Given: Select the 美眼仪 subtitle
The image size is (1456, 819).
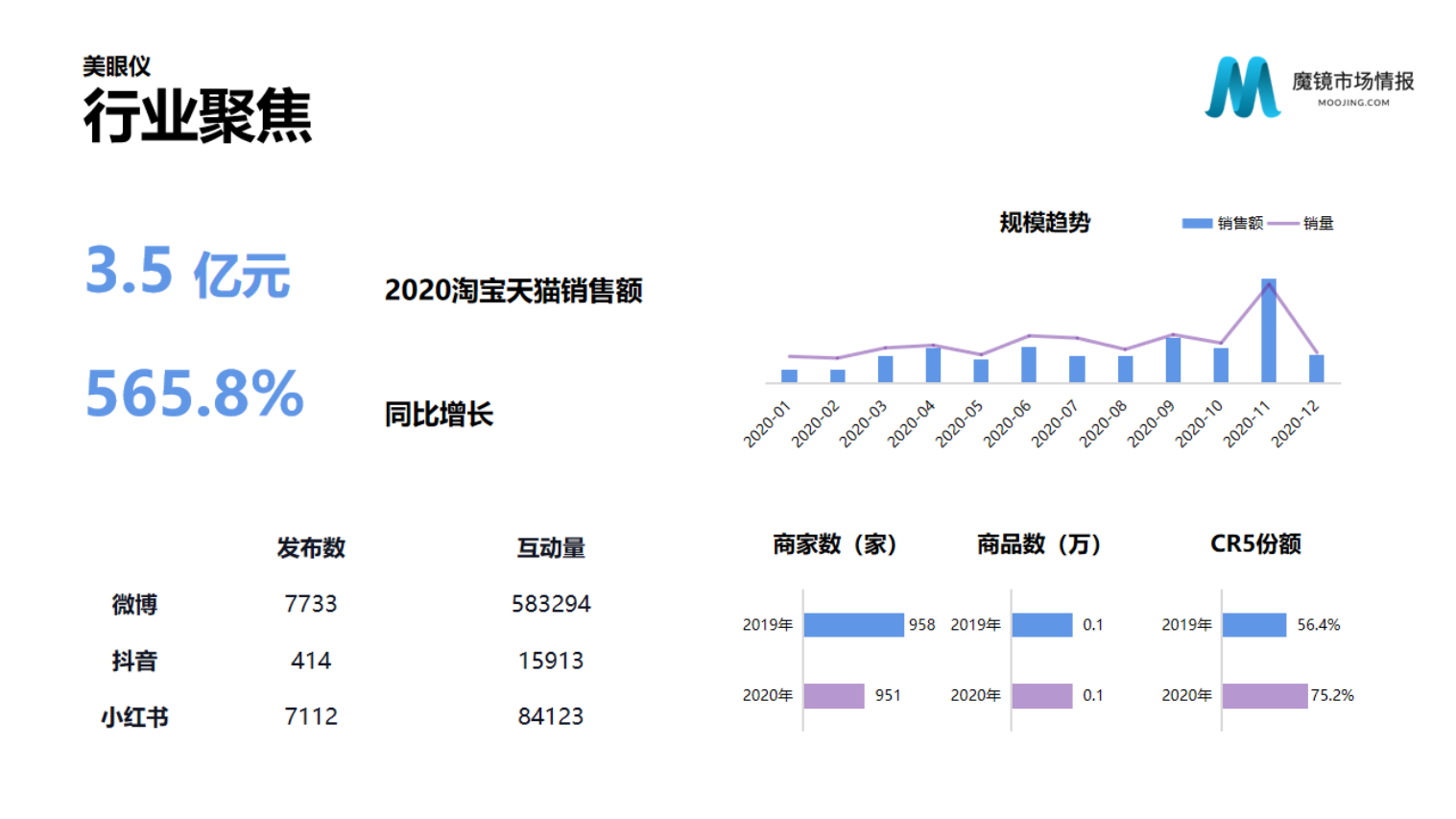Looking at the screenshot, I should pyautogui.click(x=116, y=66).
